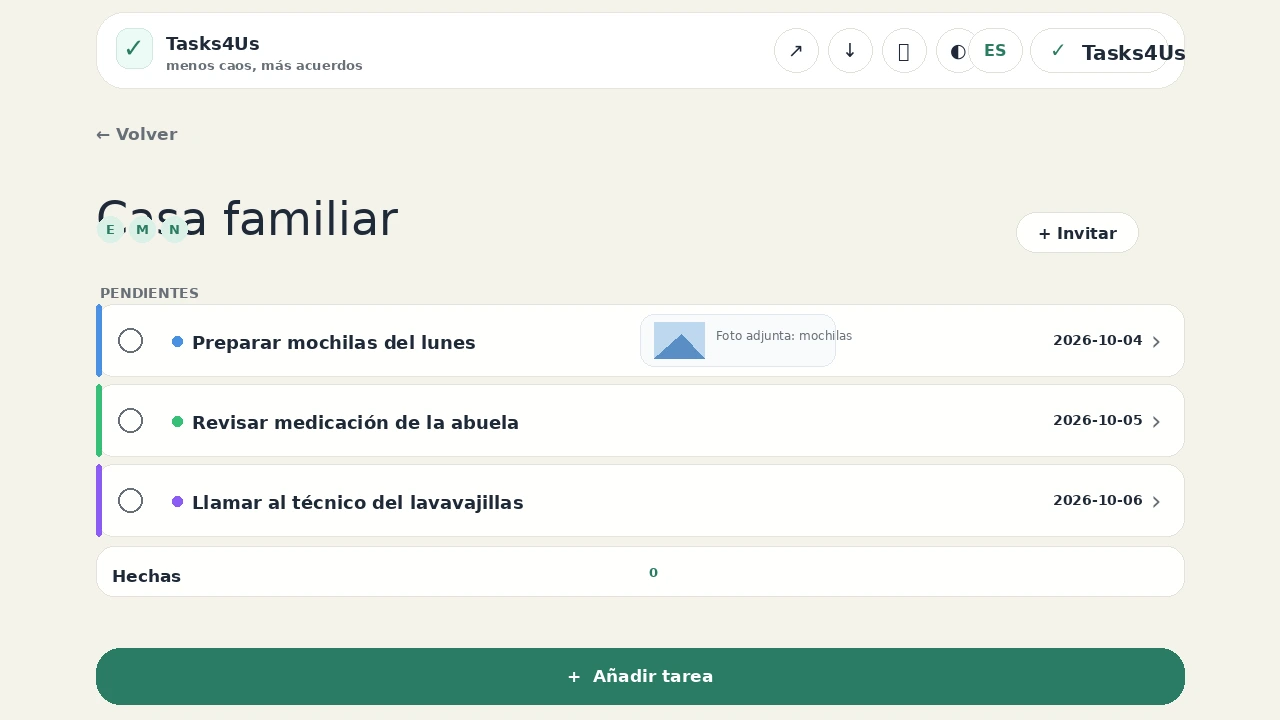This screenshot has height=720, width=1280.
Task: Click the "Preparar mochilas del lunes" title
Action: tap(334, 343)
